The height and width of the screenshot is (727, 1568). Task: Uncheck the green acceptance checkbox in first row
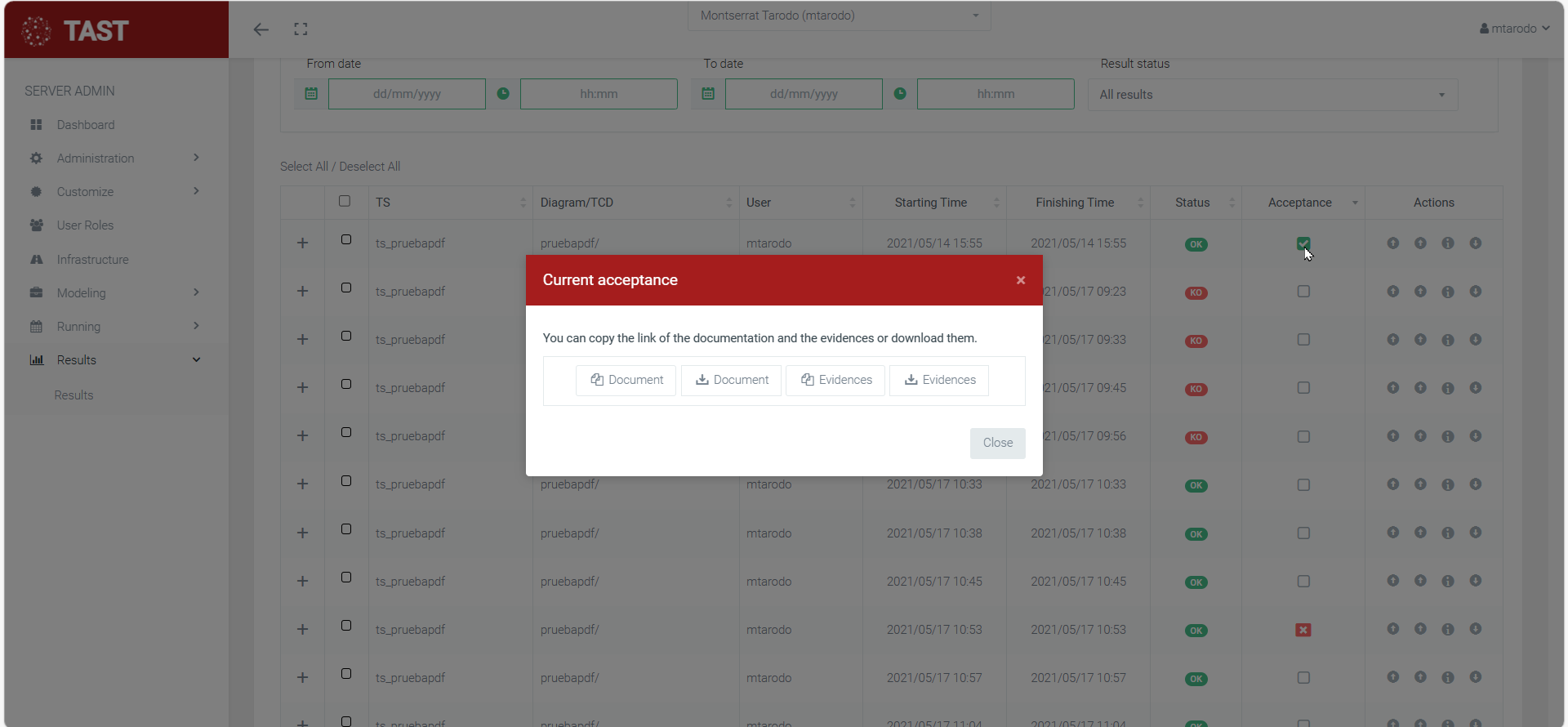pyautogui.click(x=1303, y=243)
